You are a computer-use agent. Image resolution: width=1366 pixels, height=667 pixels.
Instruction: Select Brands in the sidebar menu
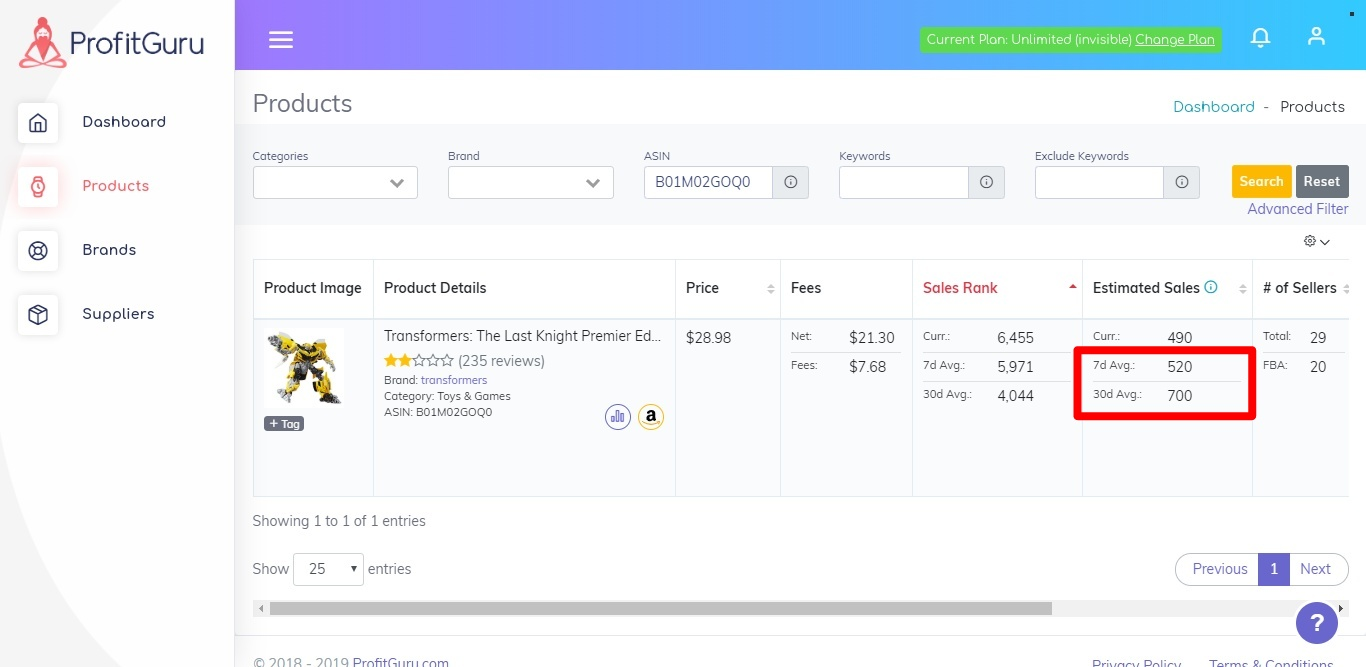click(109, 250)
